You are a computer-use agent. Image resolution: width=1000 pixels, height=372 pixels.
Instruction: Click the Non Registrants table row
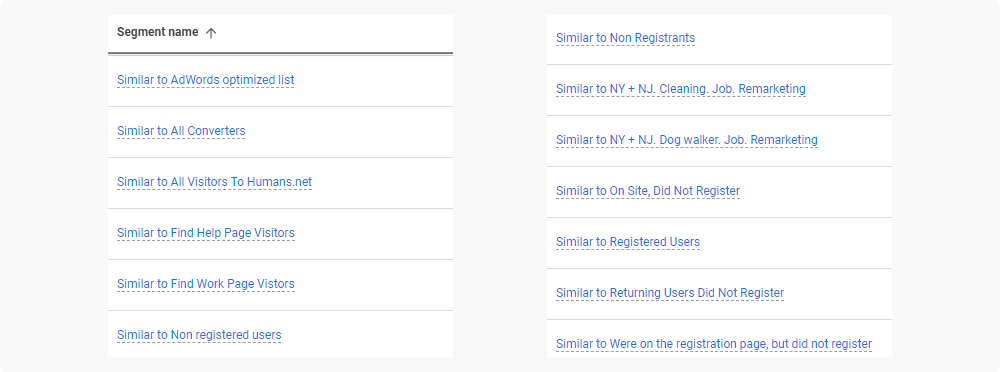pyautogui.click(x=719, y=40)
